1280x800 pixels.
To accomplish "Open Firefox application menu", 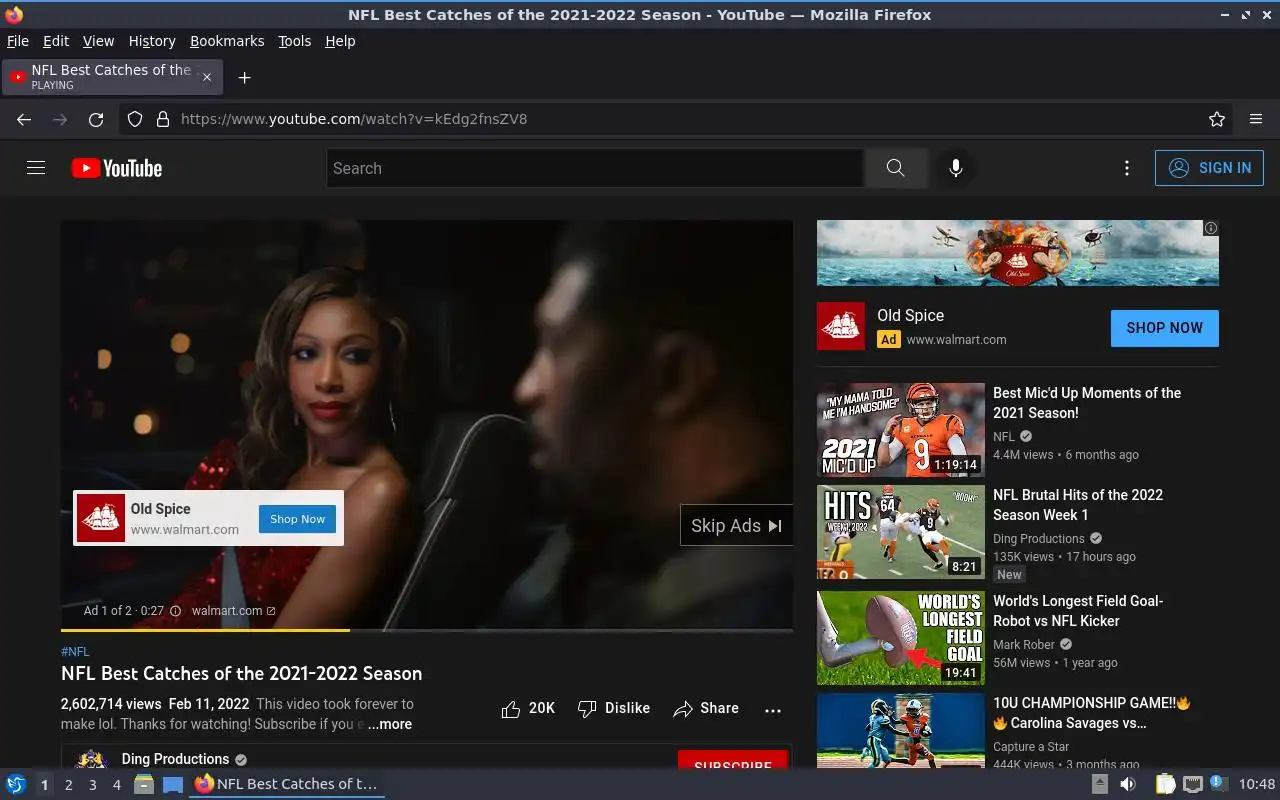I will point(1256,119).
